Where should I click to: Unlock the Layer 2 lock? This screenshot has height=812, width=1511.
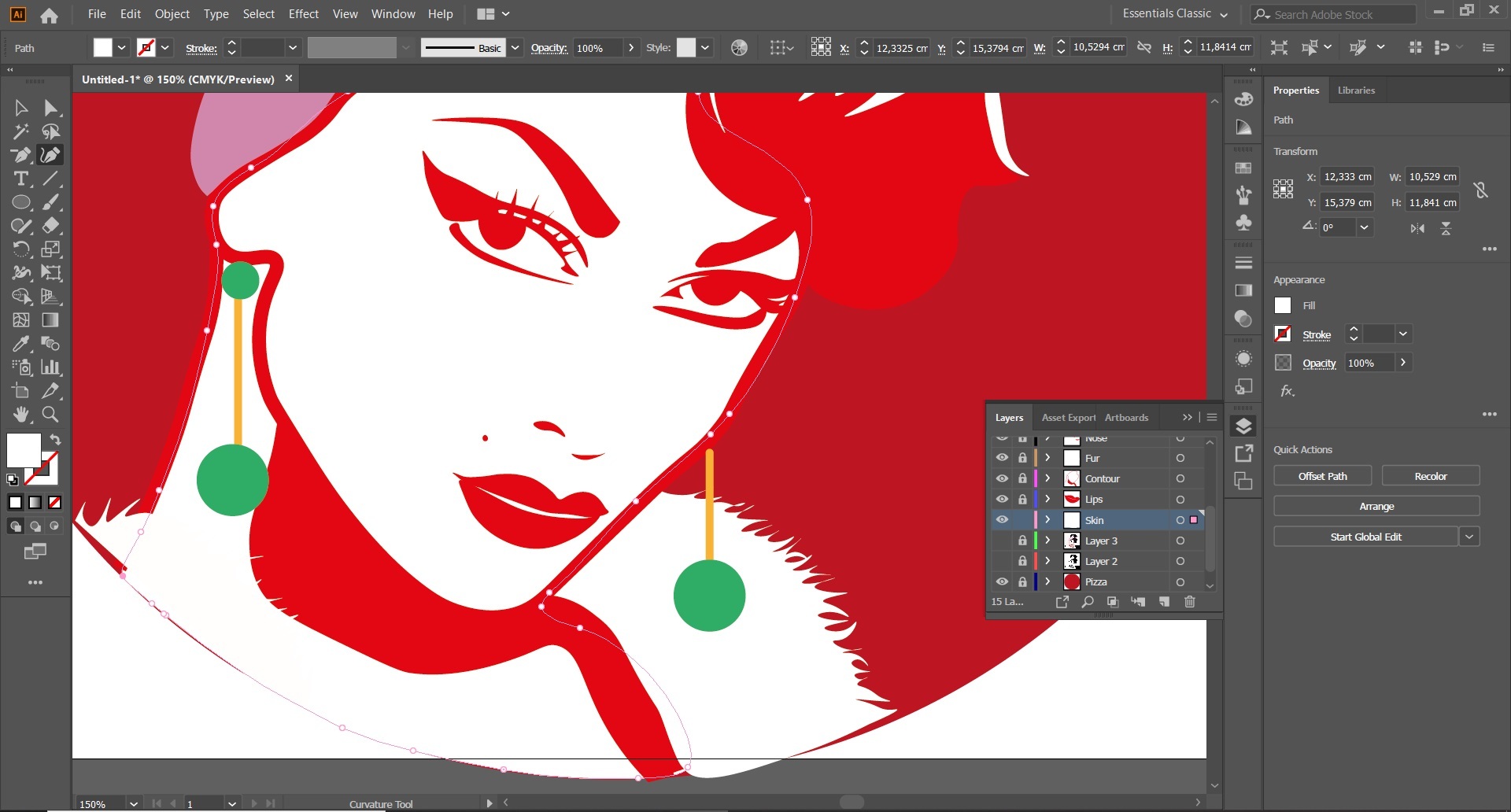(x=1022, y=561)
